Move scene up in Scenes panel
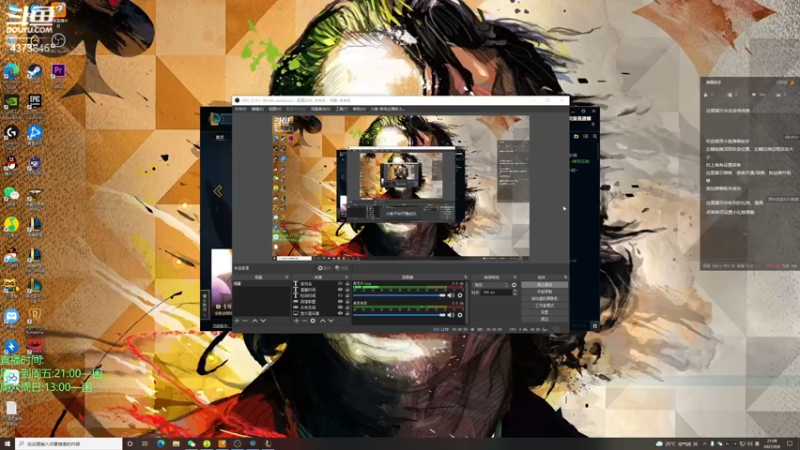 click(255, 321)
